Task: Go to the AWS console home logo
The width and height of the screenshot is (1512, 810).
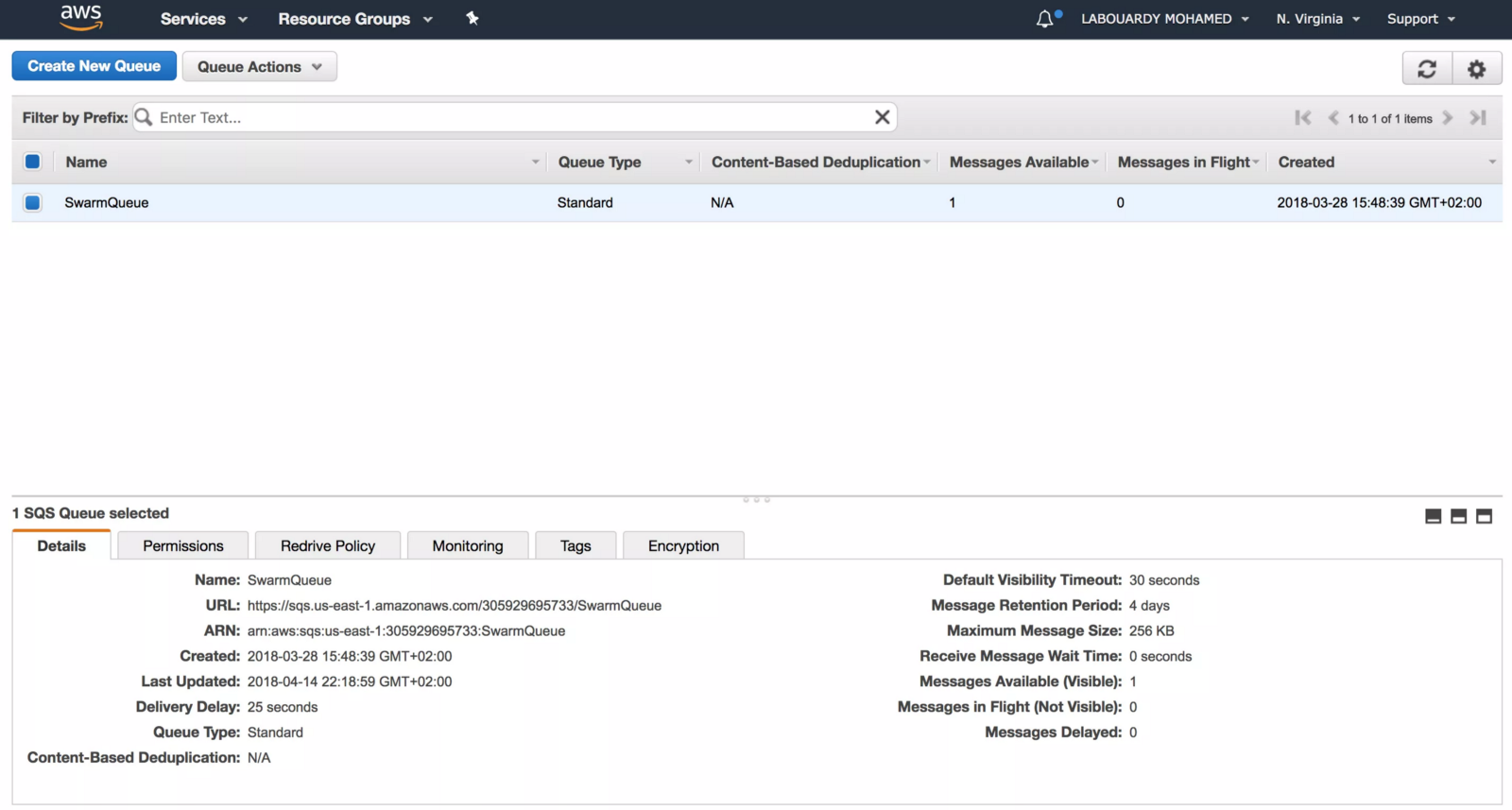Action: coord(81,18)
